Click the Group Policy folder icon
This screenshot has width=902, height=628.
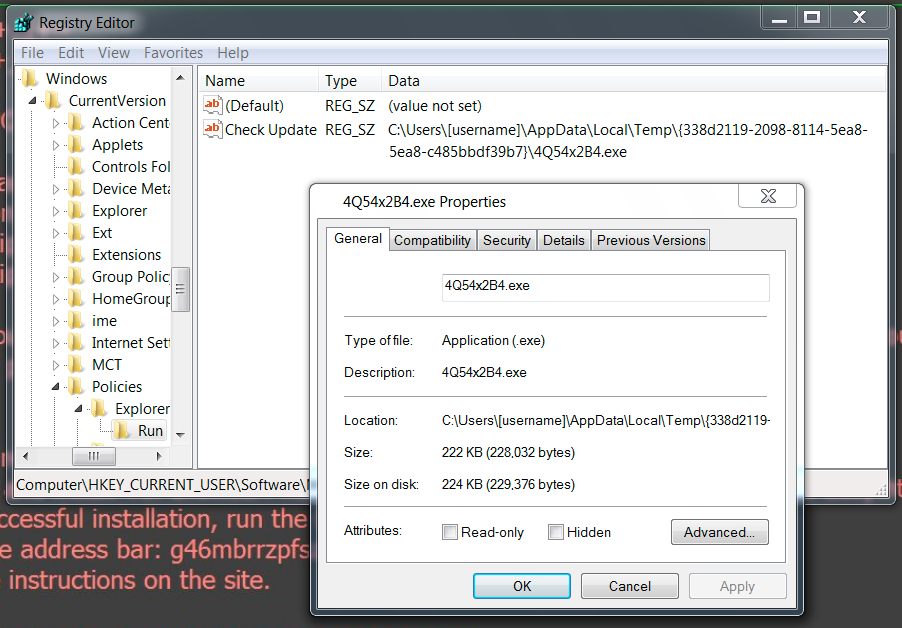76,277
